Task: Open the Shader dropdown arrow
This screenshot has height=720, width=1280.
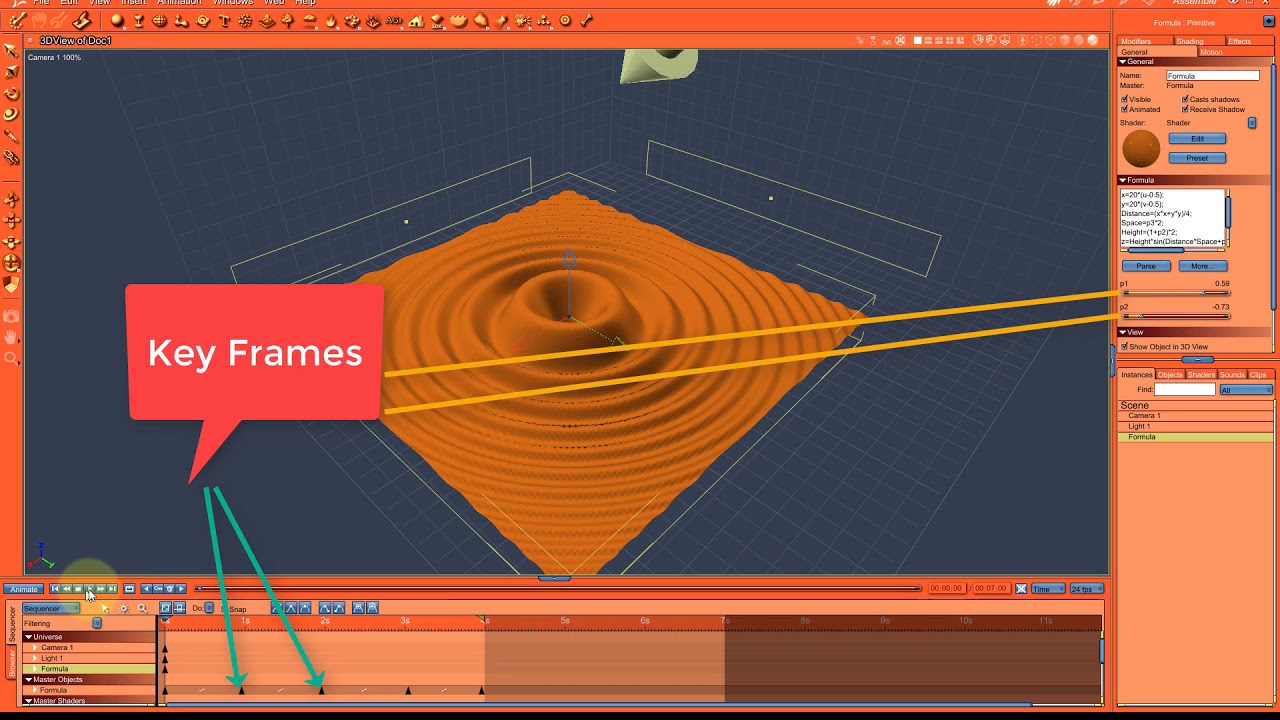Action: point(1253,123)
